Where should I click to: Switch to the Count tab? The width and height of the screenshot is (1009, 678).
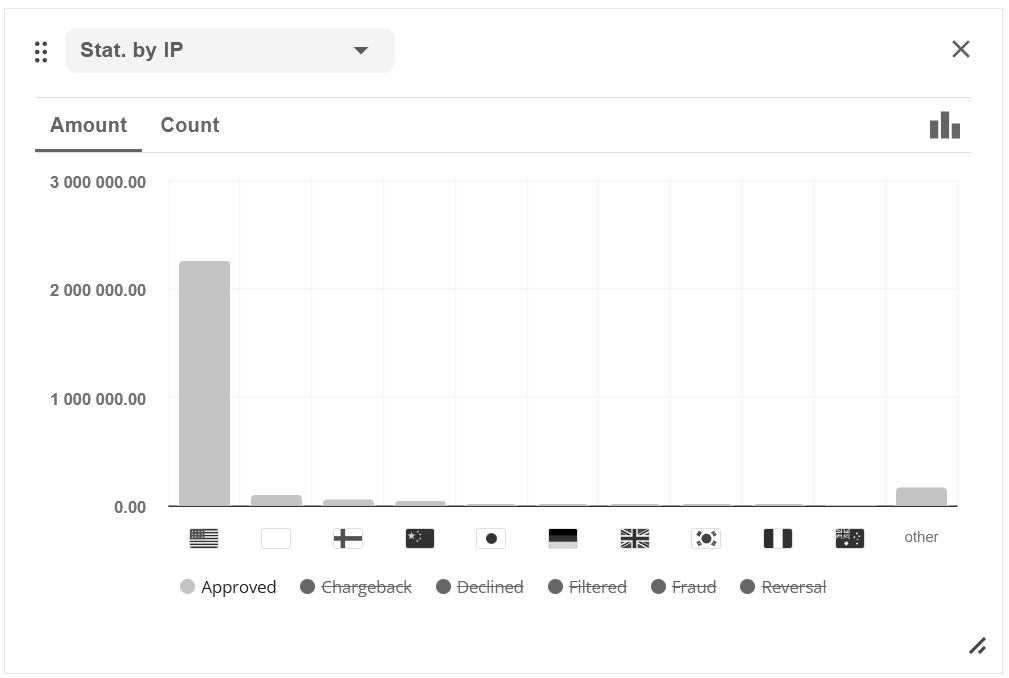click(x=190, y=125)
